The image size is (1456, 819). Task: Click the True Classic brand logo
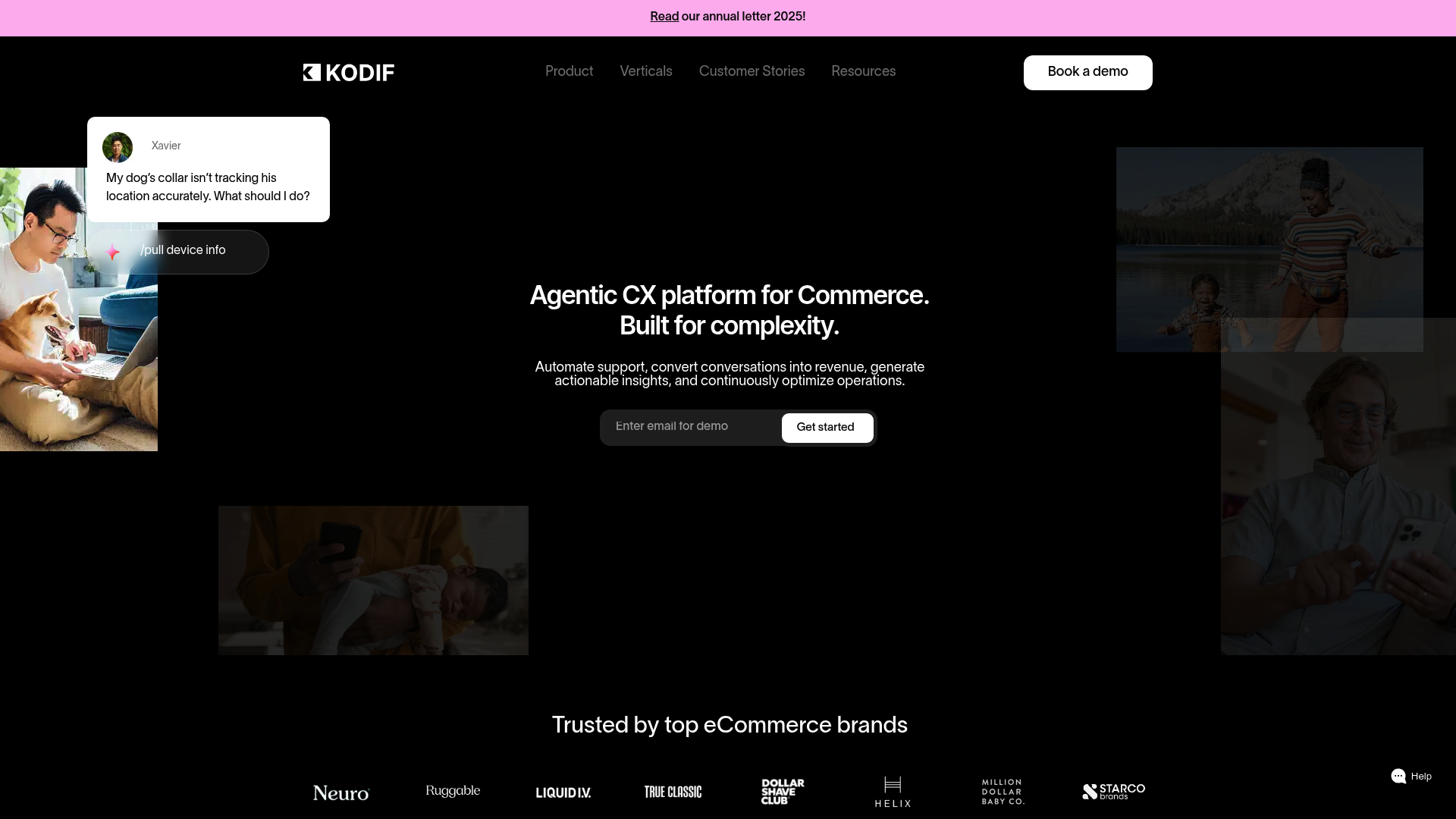coord(673,791)
